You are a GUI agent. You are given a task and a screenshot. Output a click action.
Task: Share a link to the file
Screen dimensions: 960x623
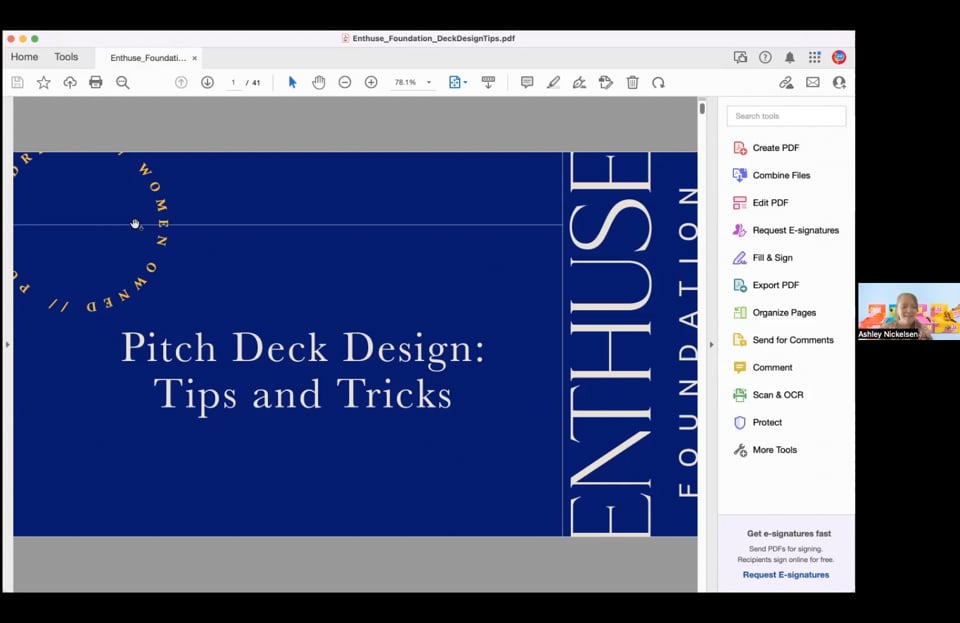pos(786,83)
